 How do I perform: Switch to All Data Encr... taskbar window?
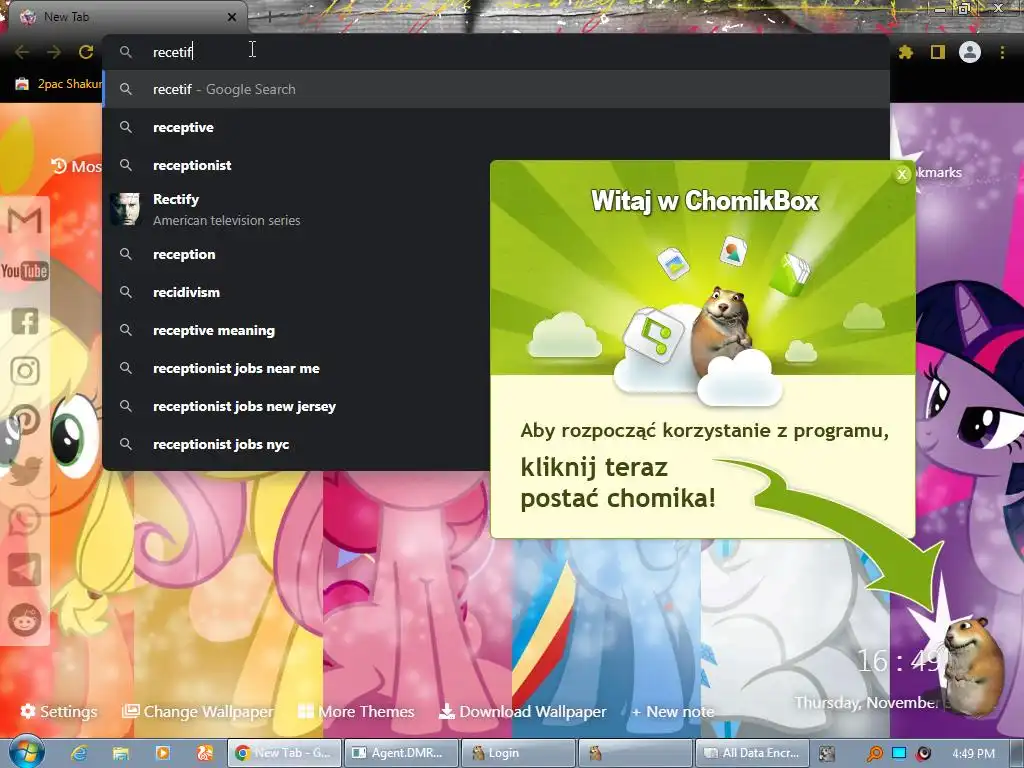tap(752, 753)
